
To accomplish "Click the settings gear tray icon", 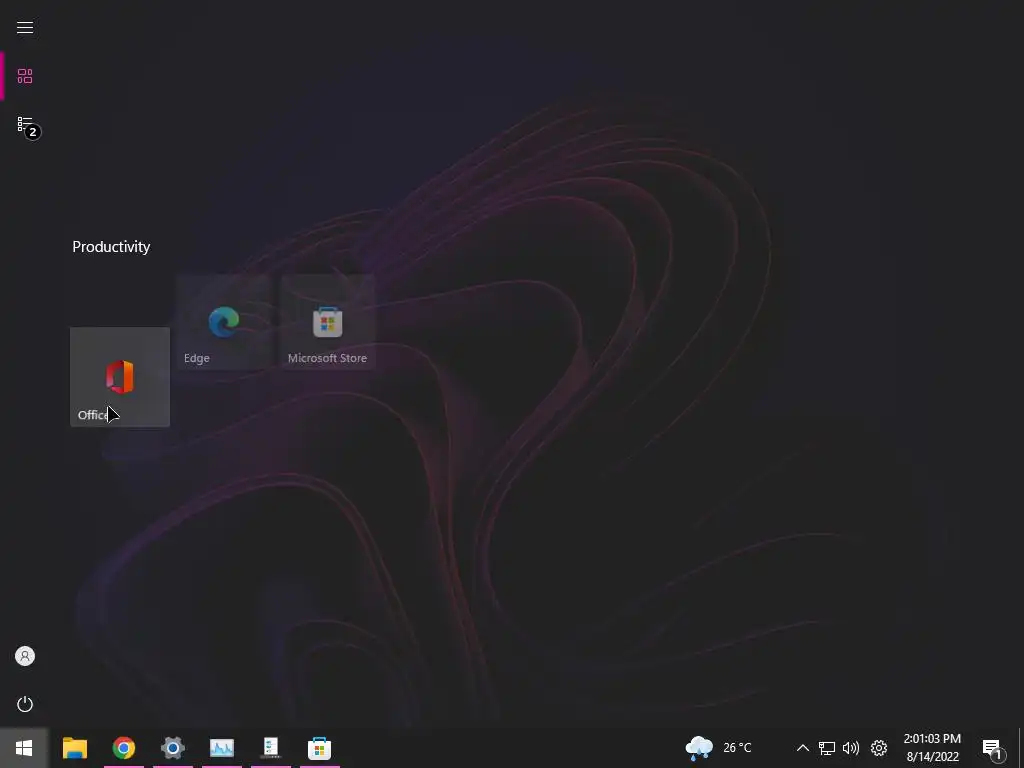I will pyautogui.click(x=879, y=748).
